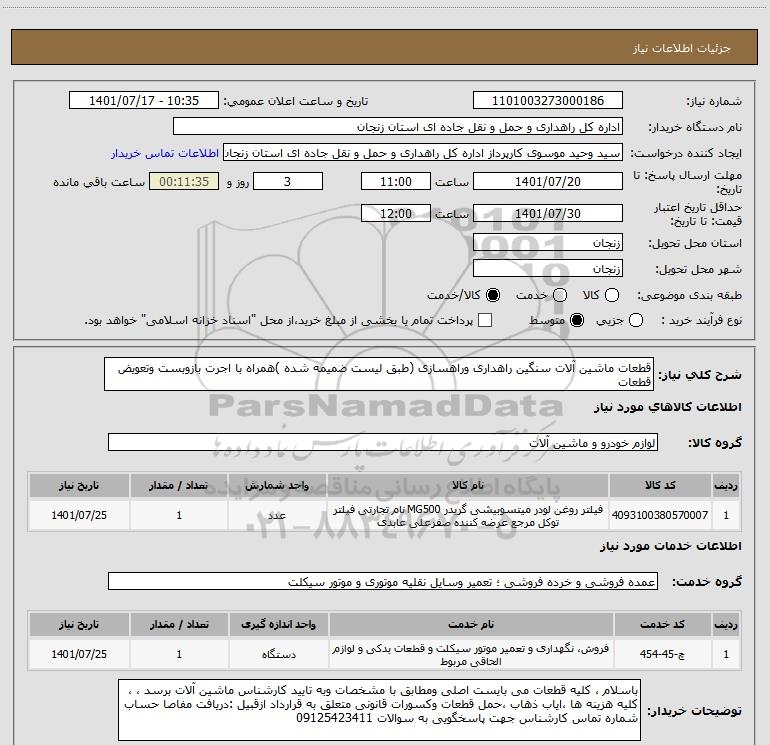The image size is (770, 745).
Task: Click the service quantity cell showing 1
Action: tap(179, 654)
